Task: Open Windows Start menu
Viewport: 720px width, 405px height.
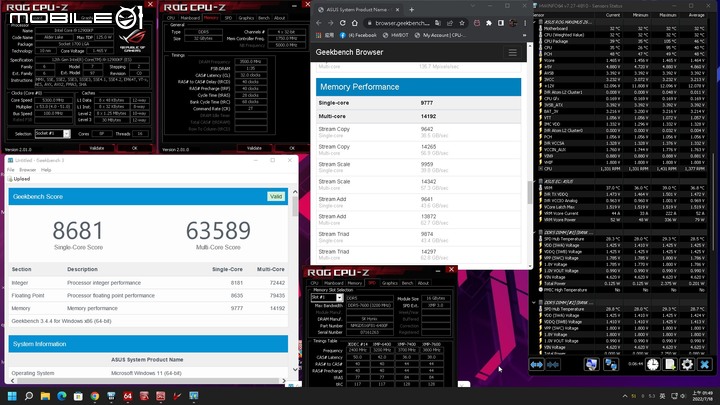Action: click(x=12, y=396)
